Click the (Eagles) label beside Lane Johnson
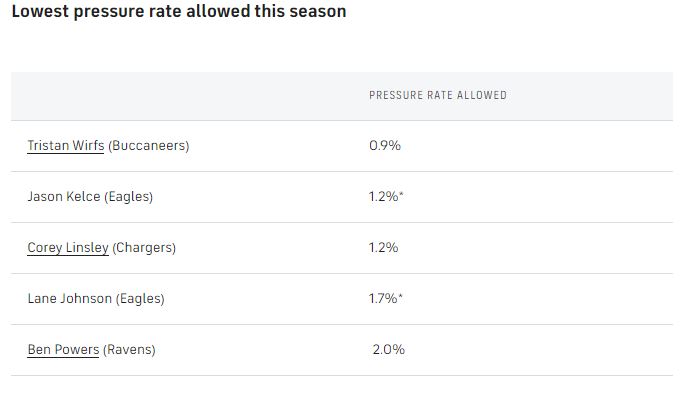693x393 pixels. tap(140, 298)
